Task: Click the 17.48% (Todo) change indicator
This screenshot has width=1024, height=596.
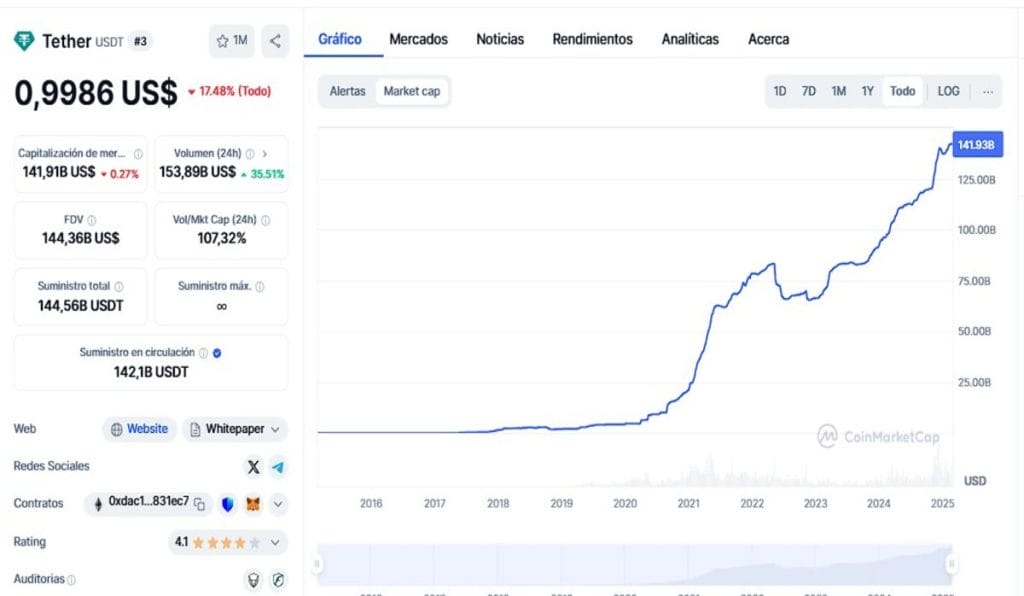Action: [230, 91]
